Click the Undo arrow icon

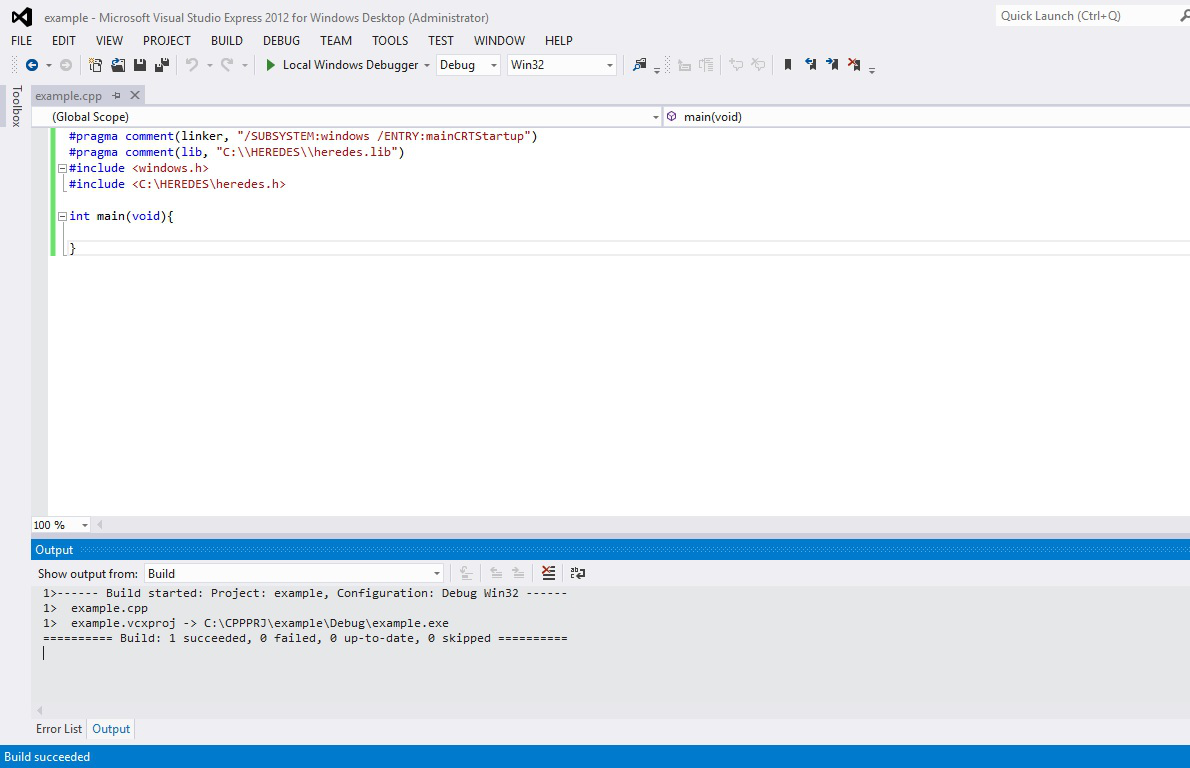click(192, 65)
